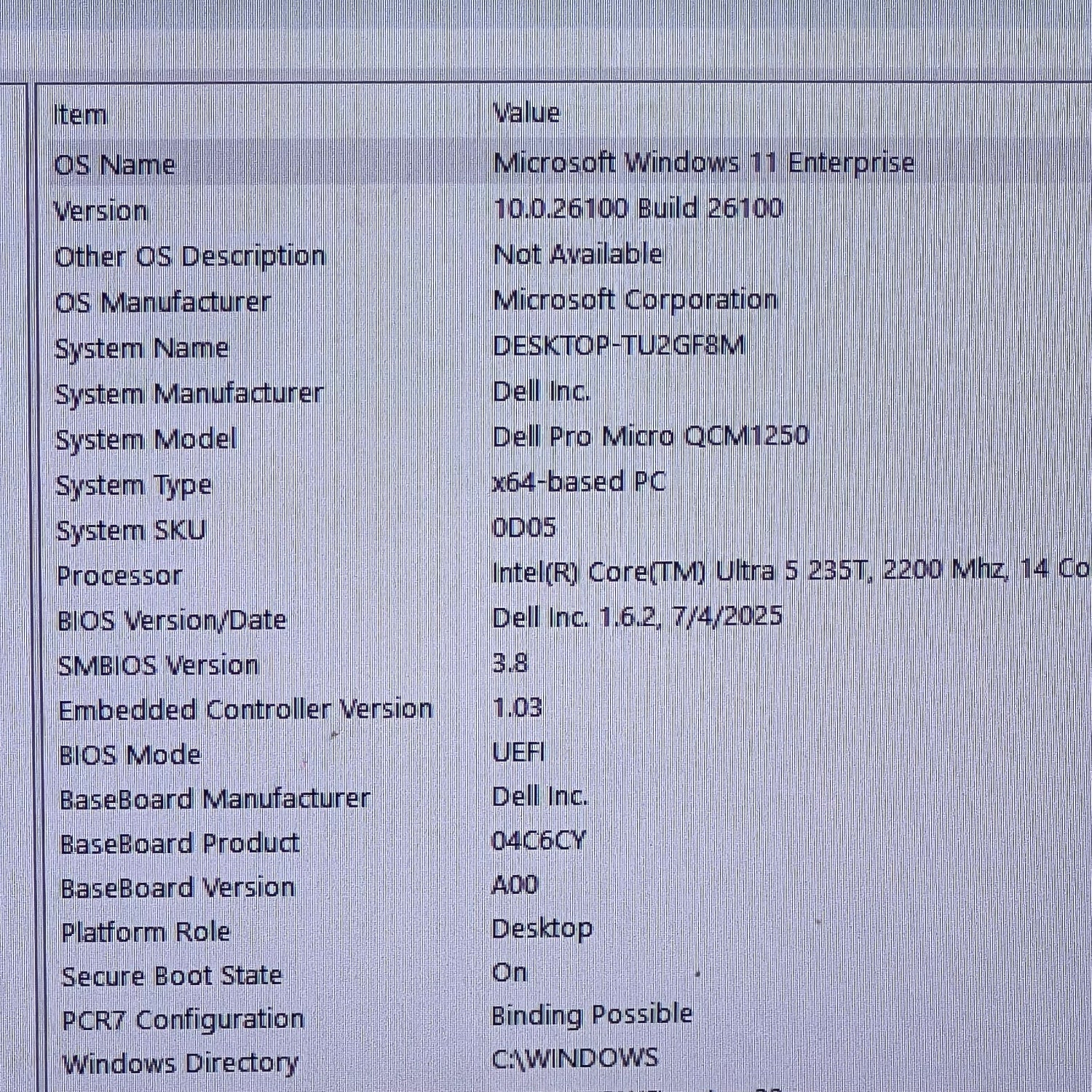
Task: Click the Value column header
Action: 526,113
